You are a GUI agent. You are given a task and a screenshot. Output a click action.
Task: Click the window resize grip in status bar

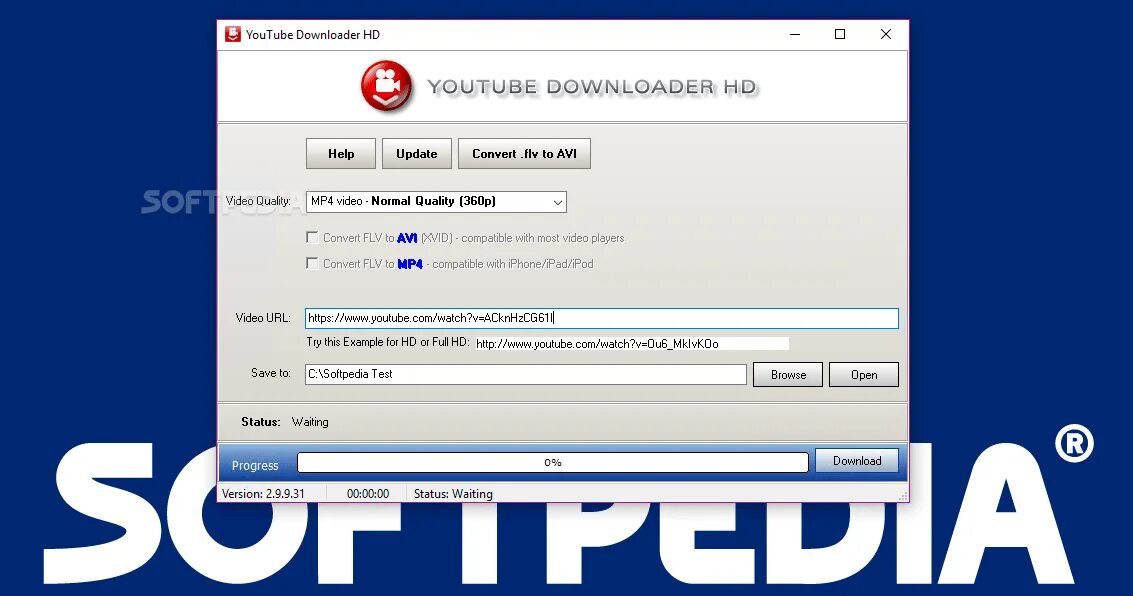(902, 496)
